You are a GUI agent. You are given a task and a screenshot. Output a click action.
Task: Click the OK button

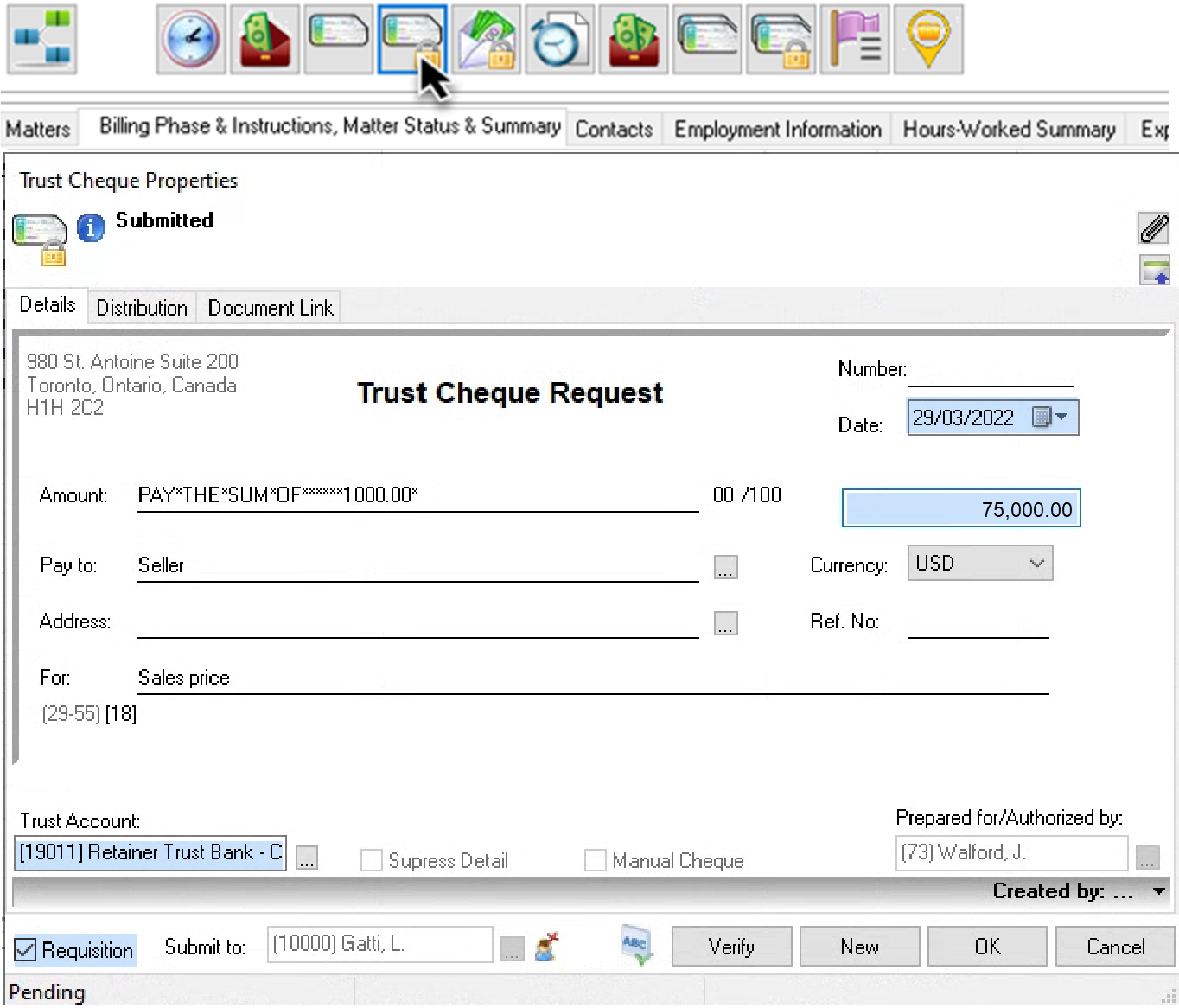[x=987, y=947]
